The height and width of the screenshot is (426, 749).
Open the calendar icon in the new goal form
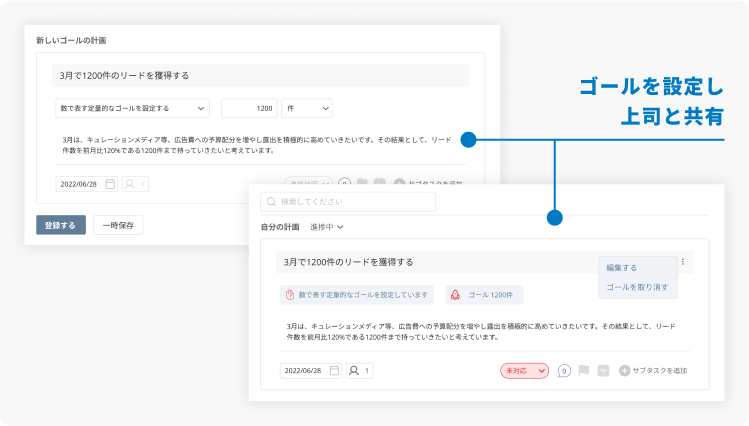[x=110, y=184]
